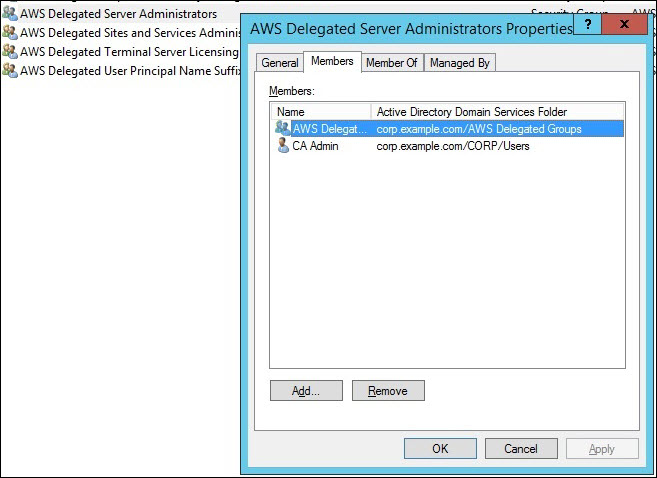
Task: Close the Properties dialog with X
Action: tap(624, 24)
